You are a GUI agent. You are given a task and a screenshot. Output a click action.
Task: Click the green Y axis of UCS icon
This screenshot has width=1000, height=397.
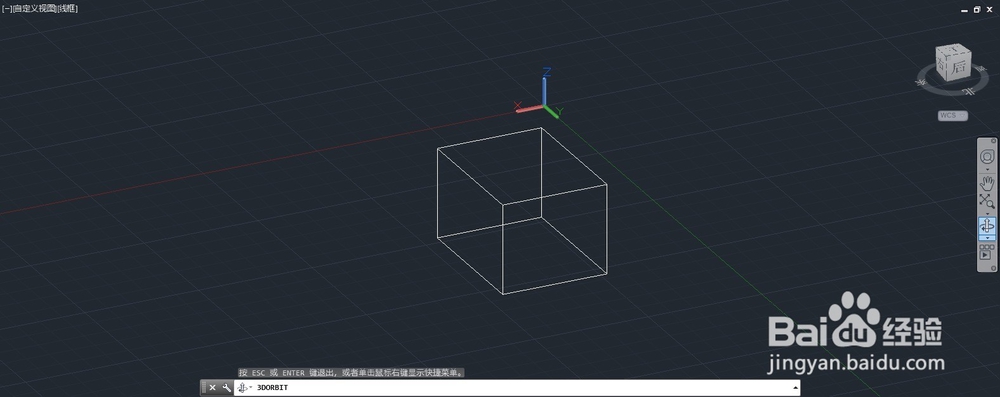point(553,112)
